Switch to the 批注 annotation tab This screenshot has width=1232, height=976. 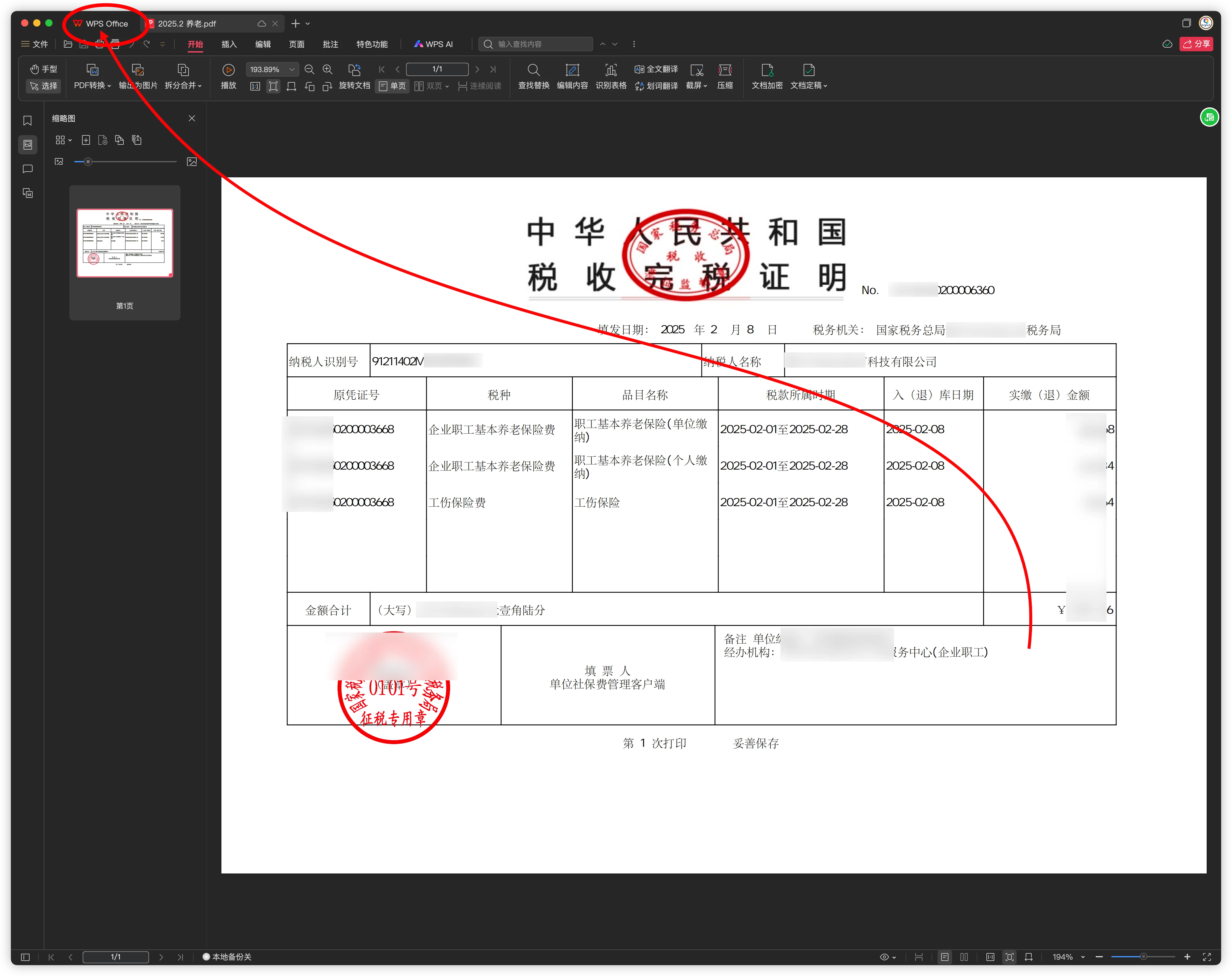tap(330, 44)
